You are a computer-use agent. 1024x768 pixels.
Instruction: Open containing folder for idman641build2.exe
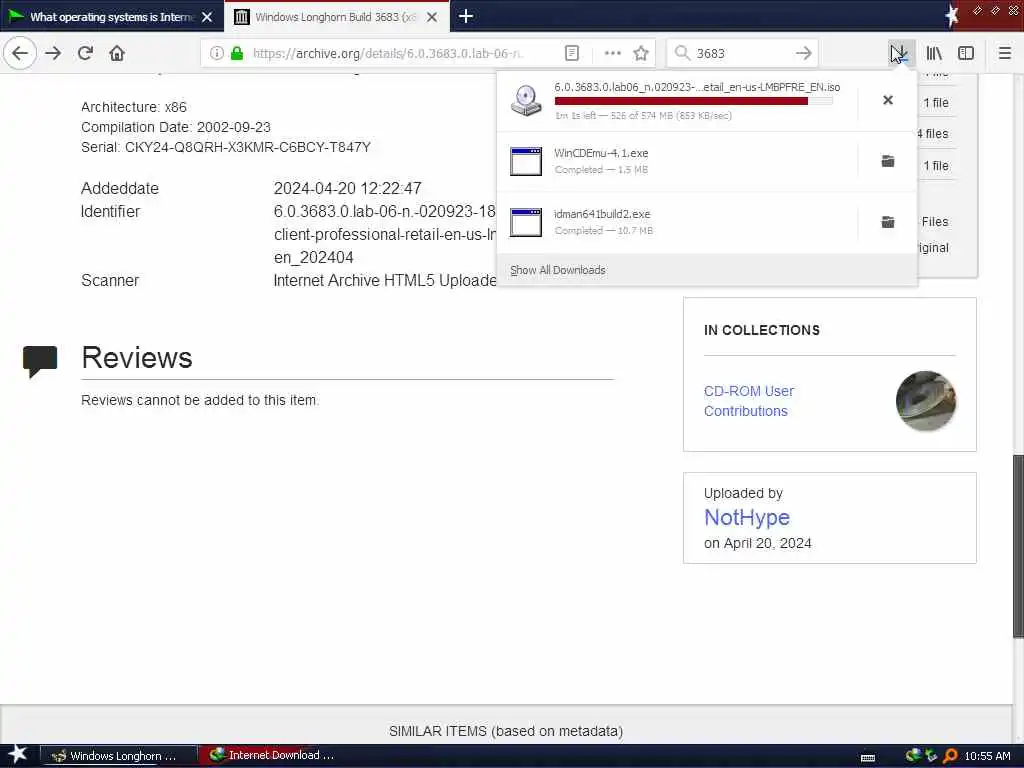[888, 222]
